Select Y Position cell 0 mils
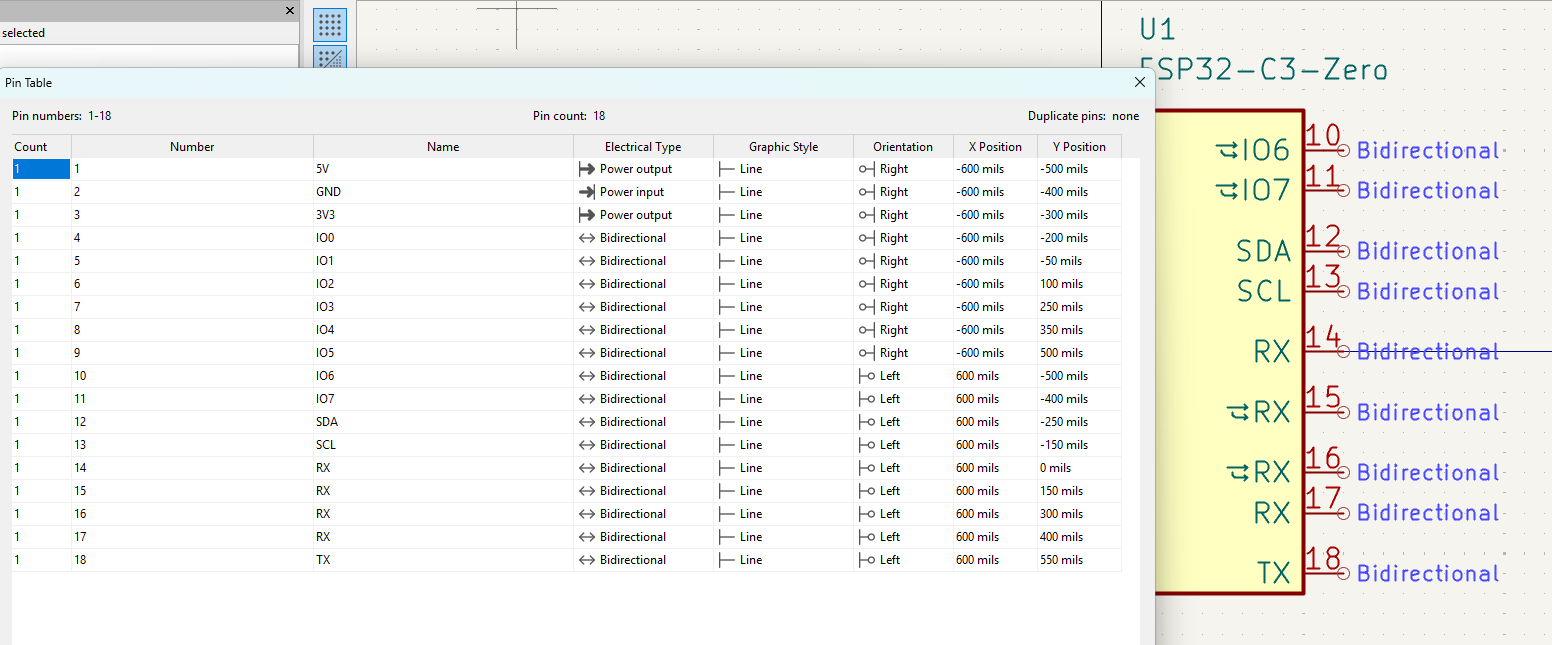The width and height of the screenshot is (1552, 645). click(1079, 468)
